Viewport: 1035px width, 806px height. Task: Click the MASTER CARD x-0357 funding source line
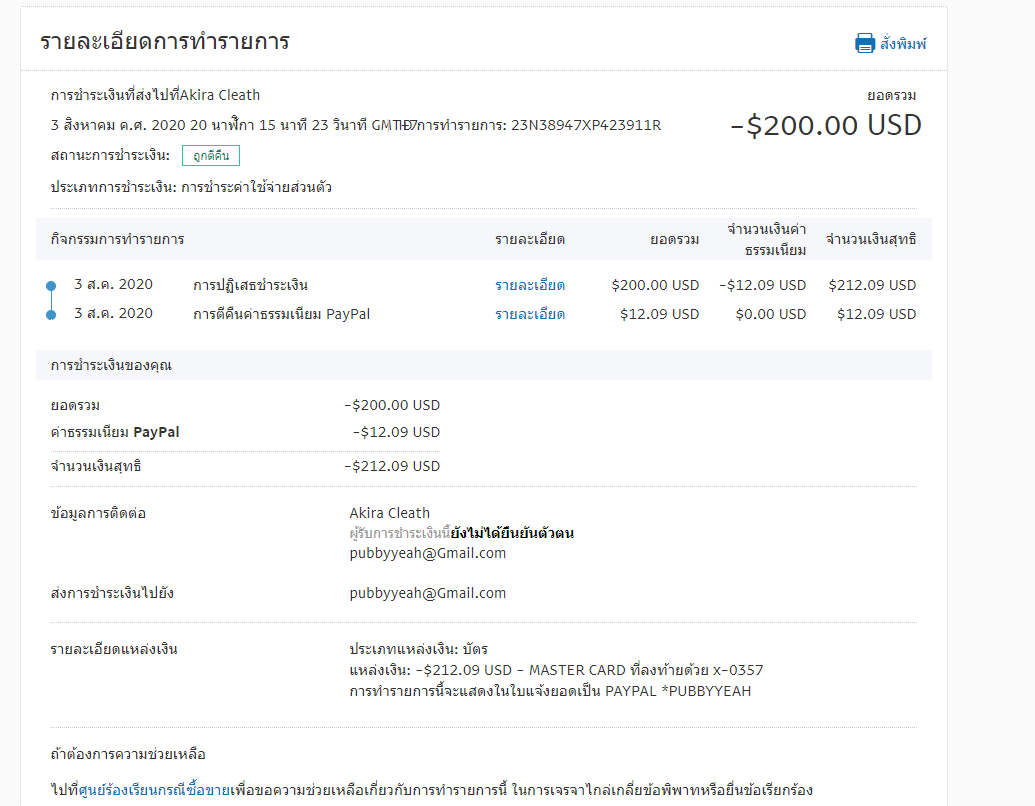coord(556,670)
